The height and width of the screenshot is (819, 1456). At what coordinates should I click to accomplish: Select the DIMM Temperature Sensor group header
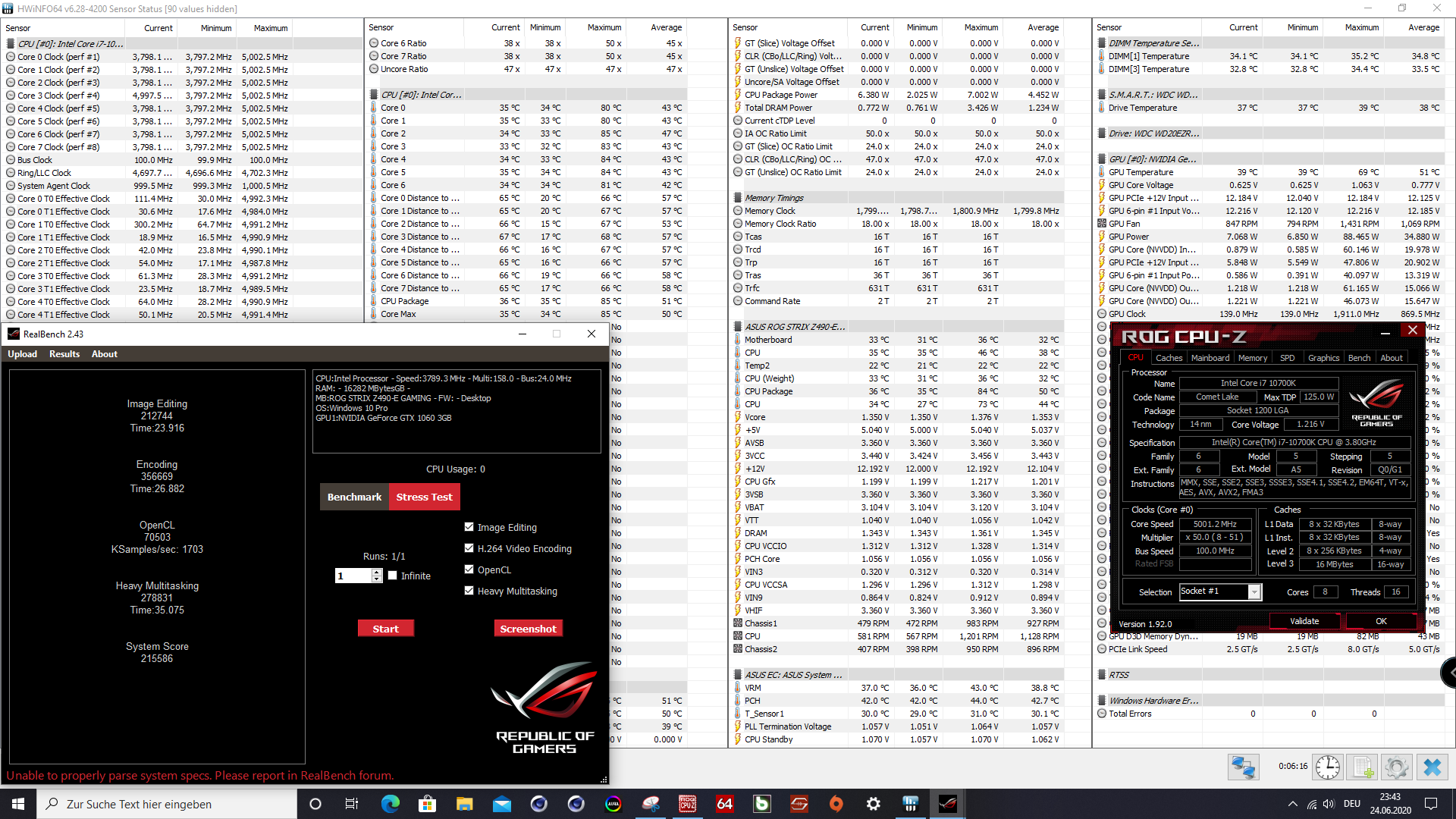pos(1153,43)
